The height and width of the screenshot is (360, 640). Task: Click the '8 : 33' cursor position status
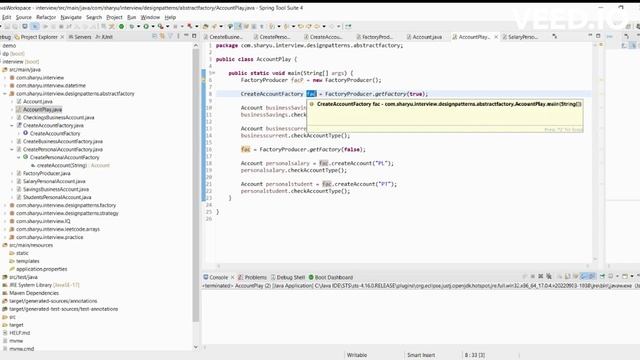point(475,355)
